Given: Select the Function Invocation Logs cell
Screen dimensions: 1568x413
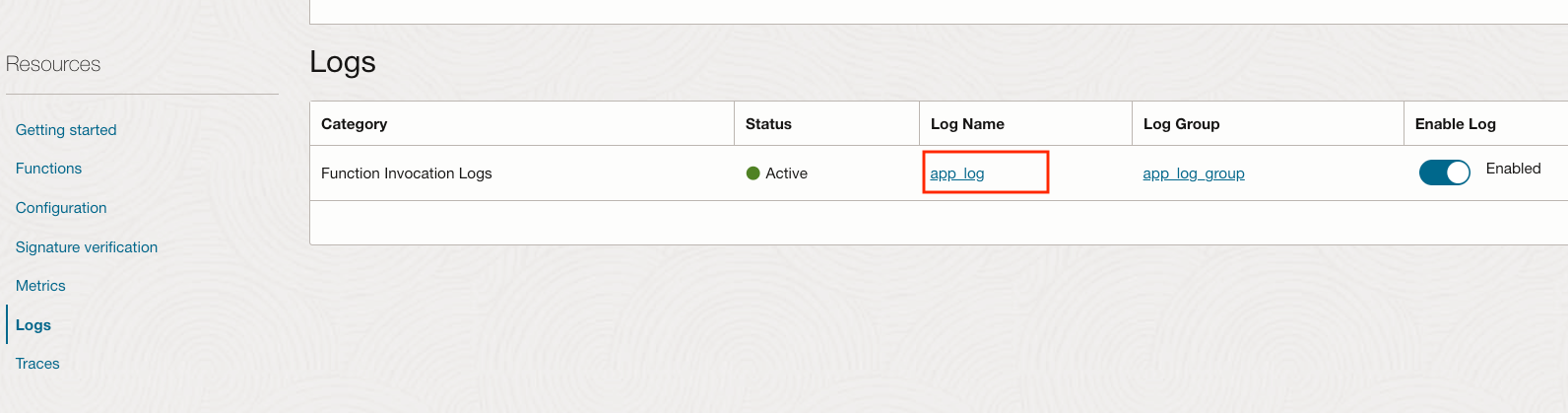Looking at the screenshot, I should 406,173.
